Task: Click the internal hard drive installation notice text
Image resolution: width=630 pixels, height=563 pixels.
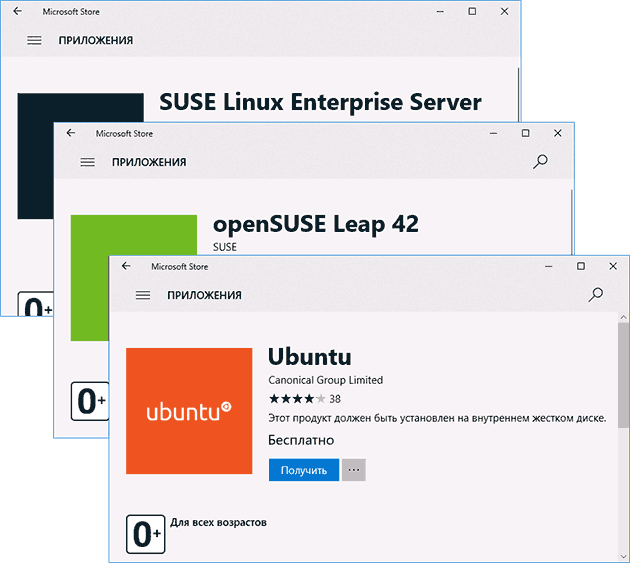Action: click(437, 418)
